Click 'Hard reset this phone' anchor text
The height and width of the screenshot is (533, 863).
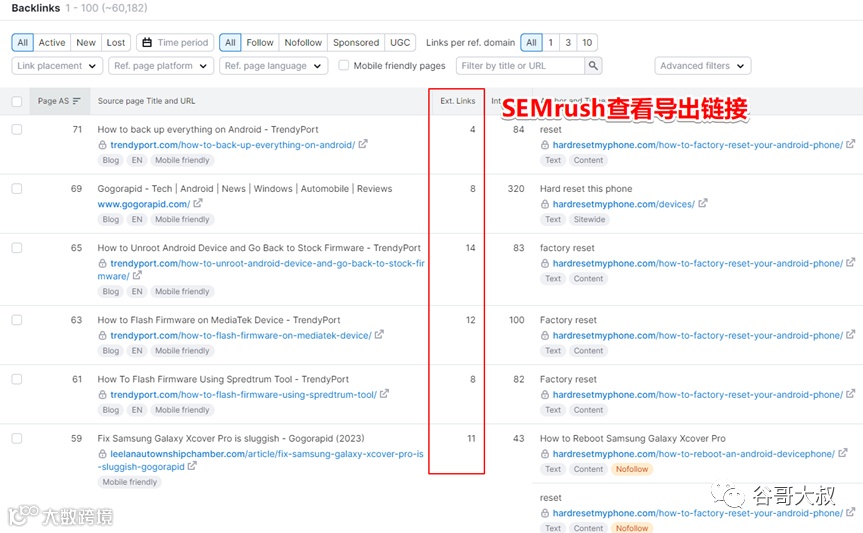tap(586, 188)
